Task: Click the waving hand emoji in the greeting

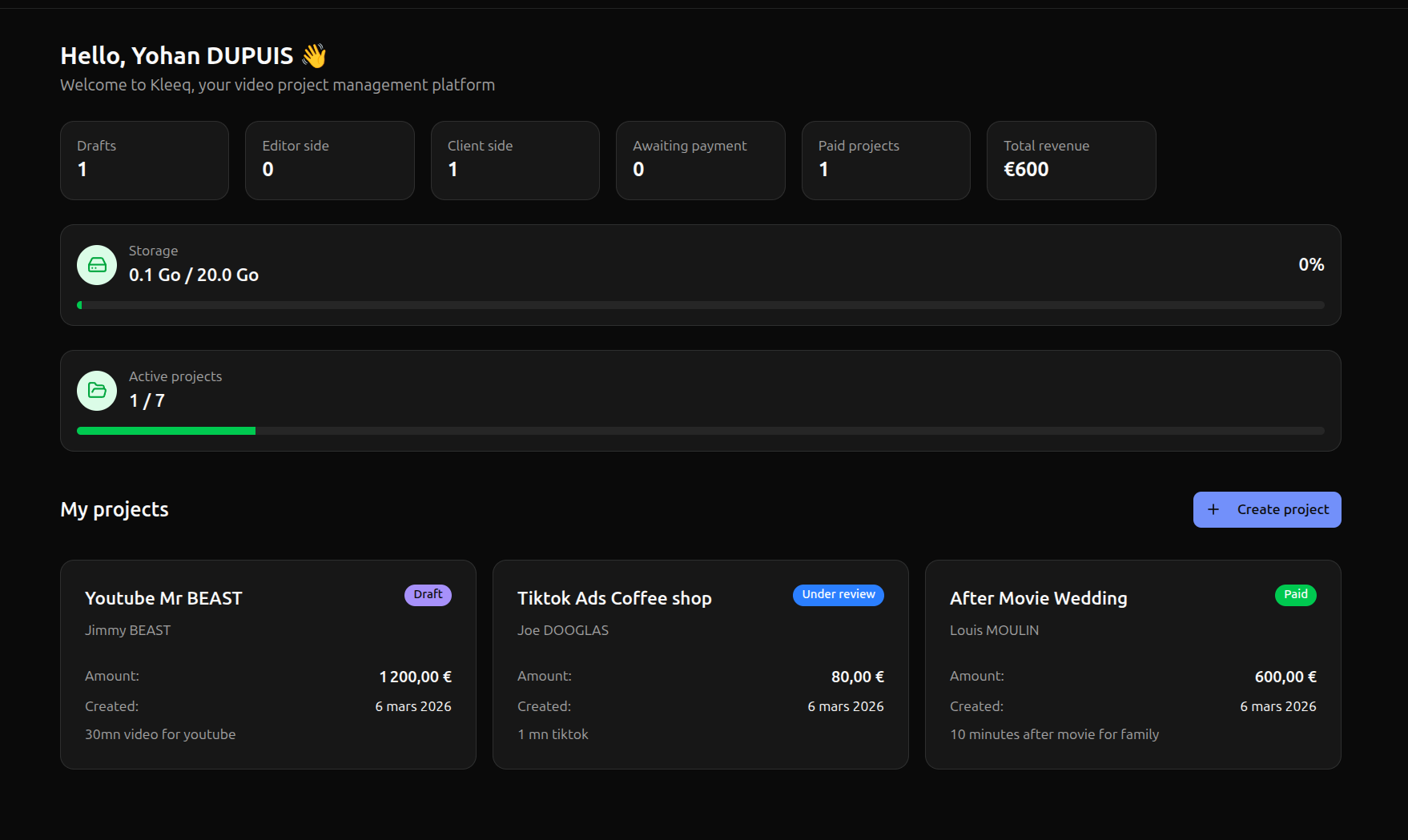Action: click(313, 55)
